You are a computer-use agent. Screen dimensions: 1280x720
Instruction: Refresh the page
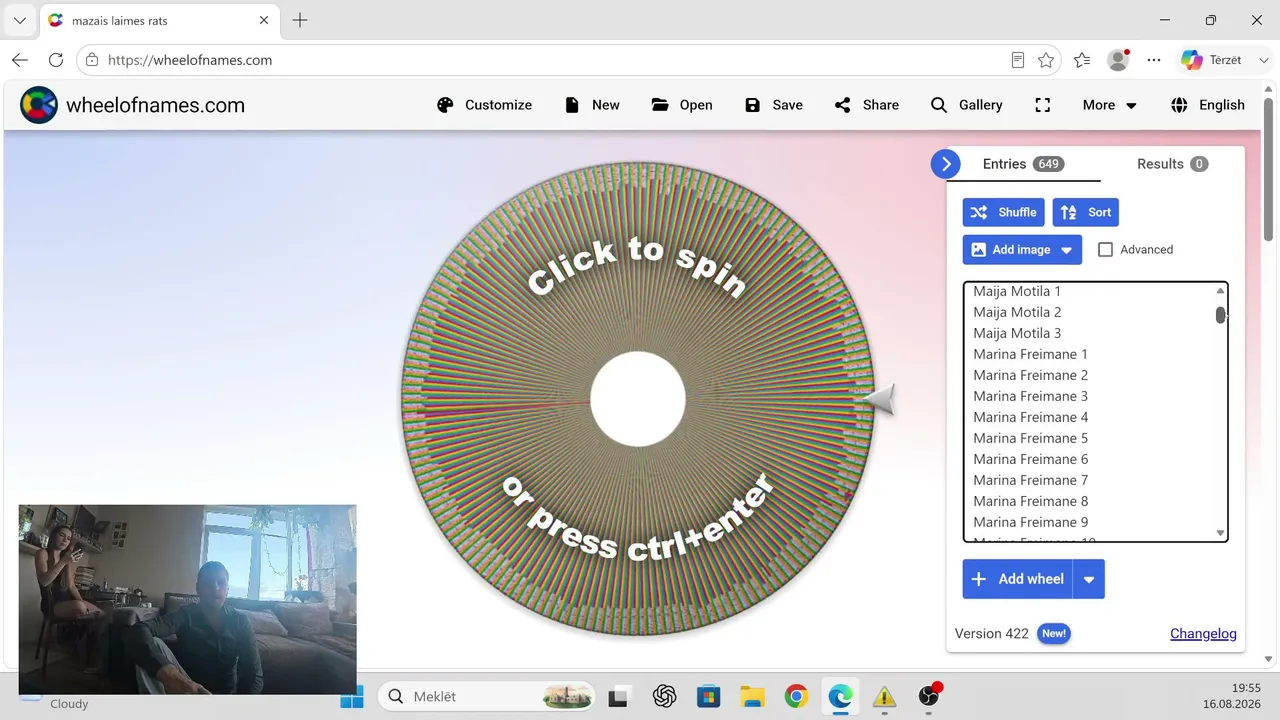click(x=56, y=60)
